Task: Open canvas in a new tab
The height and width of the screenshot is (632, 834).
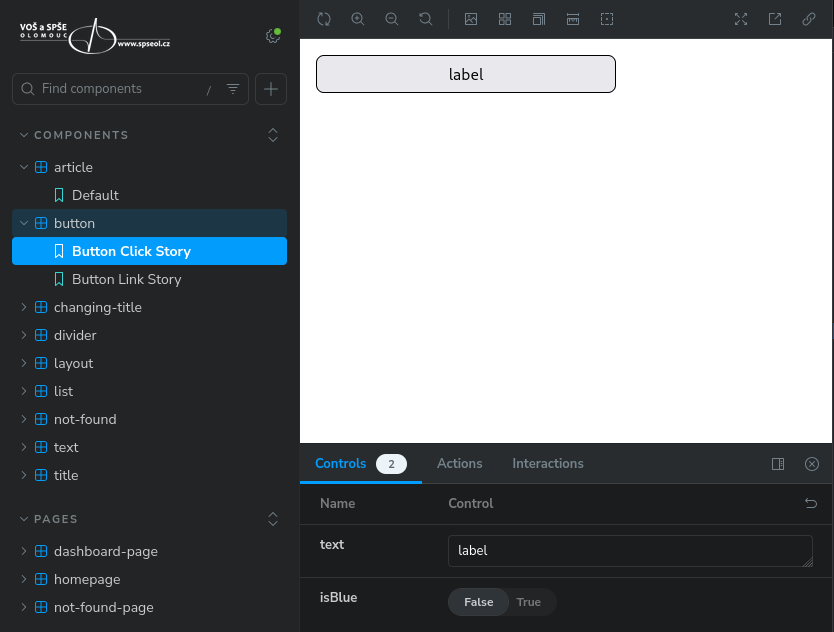Action: pyautogui.click(x=775, y=19)
